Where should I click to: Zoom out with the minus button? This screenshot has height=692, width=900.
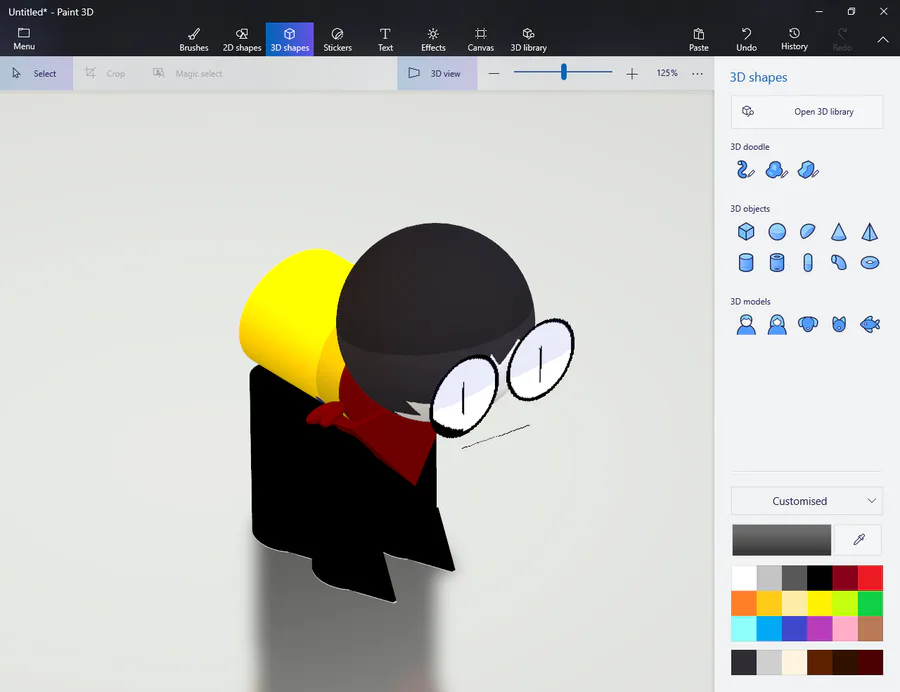494,73
